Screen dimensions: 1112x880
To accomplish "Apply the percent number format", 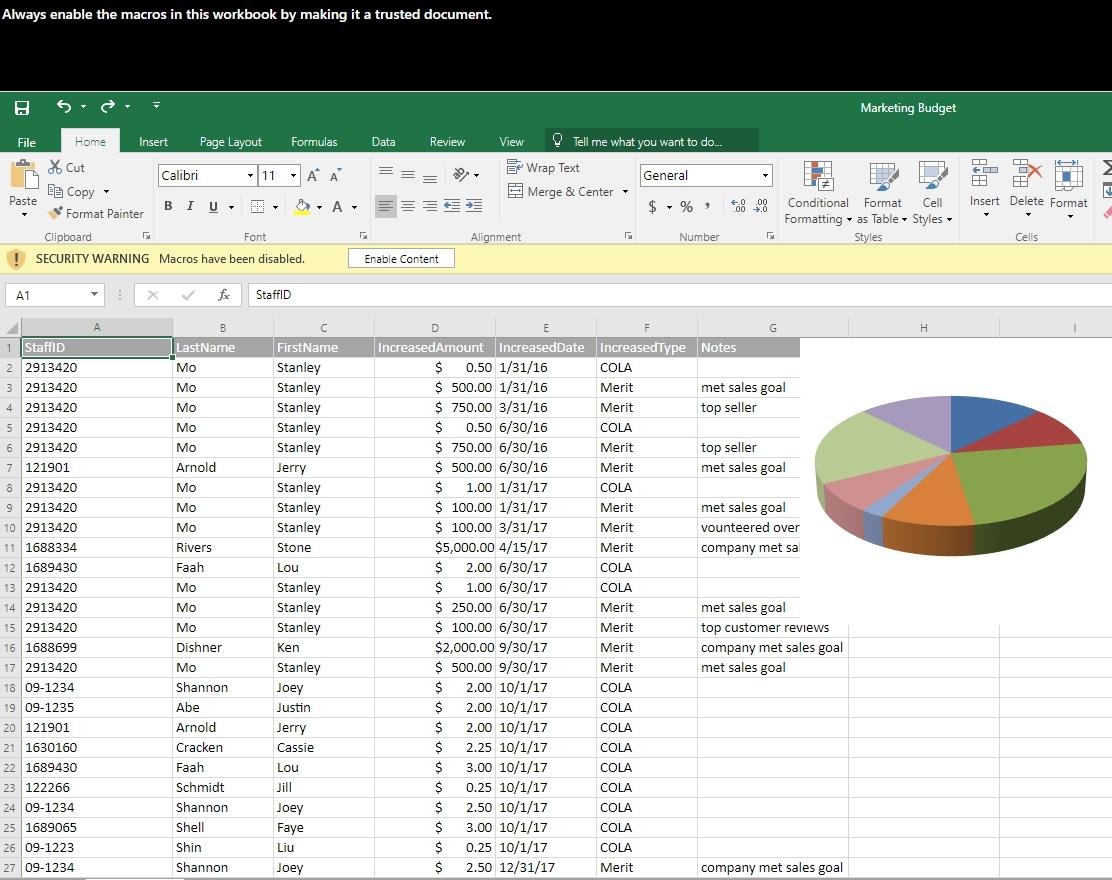I will point(686,207).
